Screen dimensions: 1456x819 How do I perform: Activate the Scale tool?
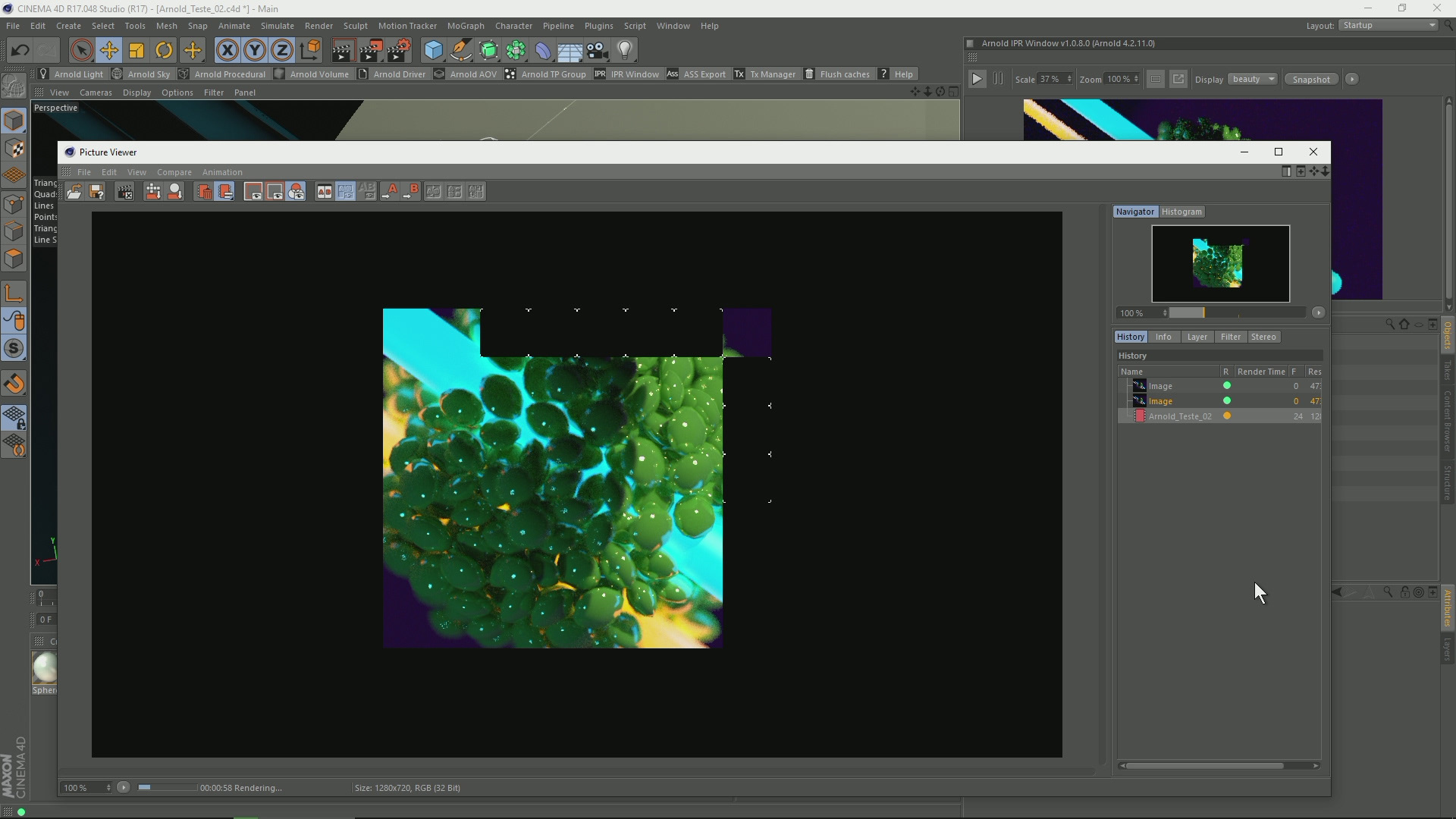pyautogui.click(x=136, y=51)
